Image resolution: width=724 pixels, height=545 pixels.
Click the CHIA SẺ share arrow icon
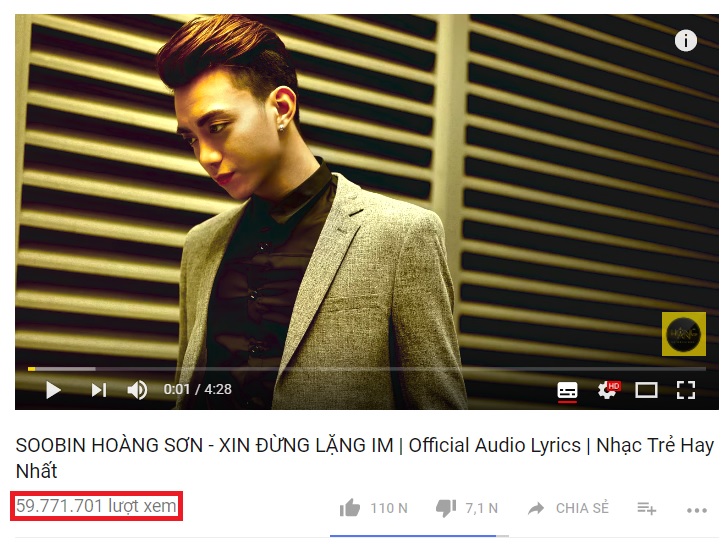tap(536, 509)
